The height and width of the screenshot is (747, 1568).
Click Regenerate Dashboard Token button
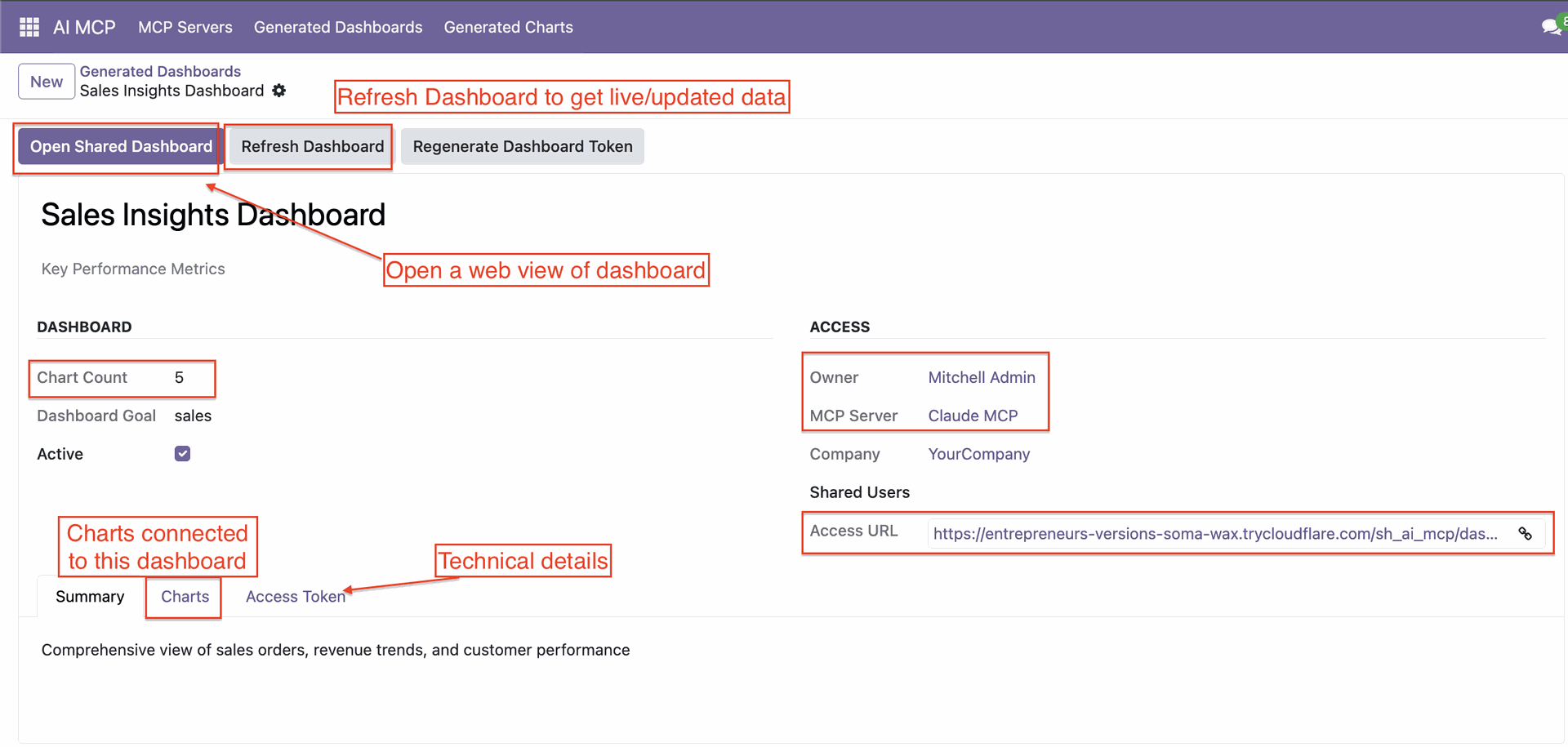(523, 147)
